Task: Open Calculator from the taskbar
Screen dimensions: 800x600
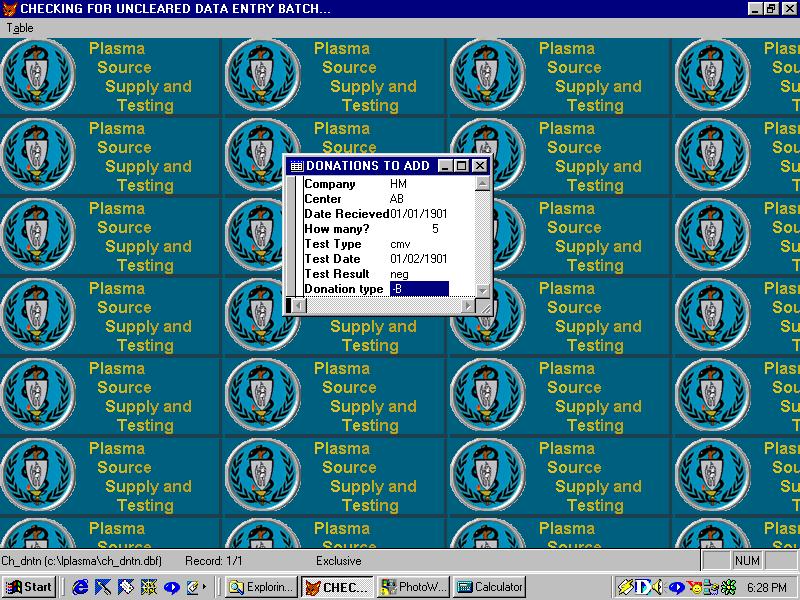Action: point(489,587)
